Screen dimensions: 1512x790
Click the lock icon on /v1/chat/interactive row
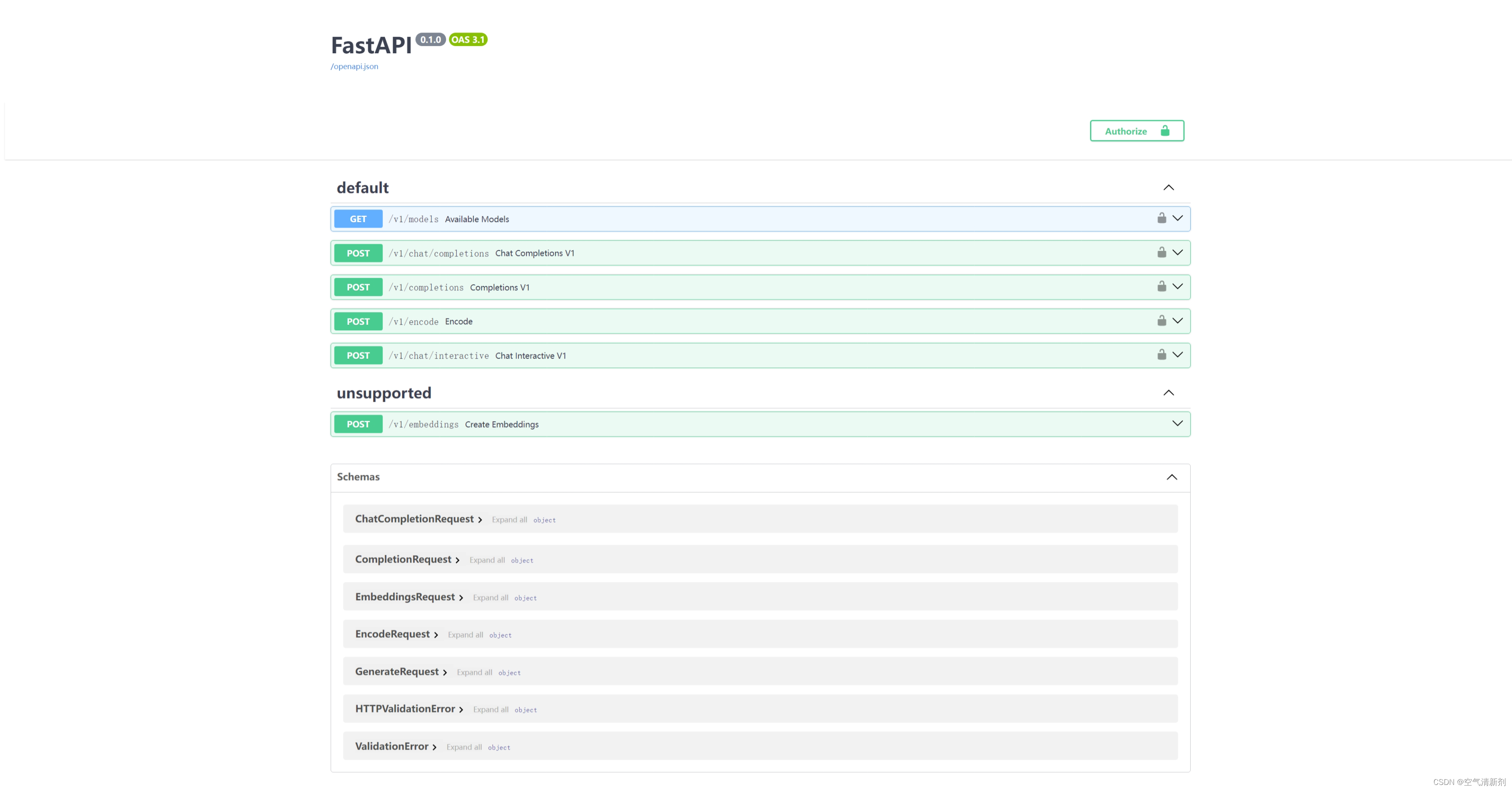pyautogui.click(x=1161, y=354)
